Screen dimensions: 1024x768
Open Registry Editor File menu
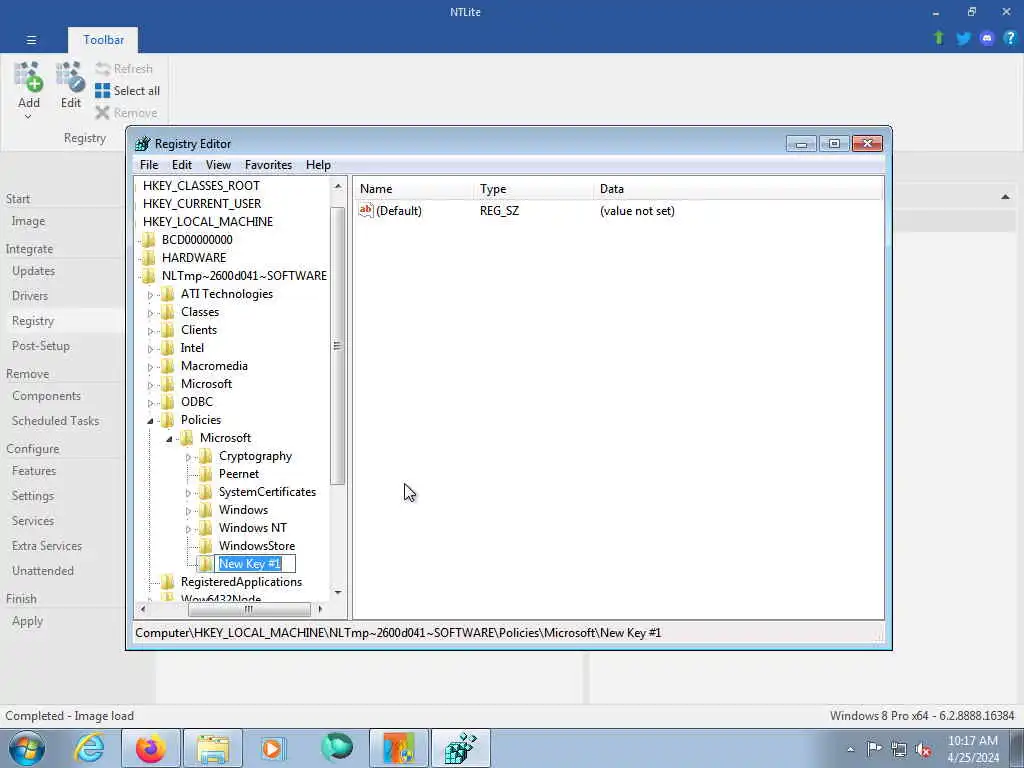click(x=149, y=165)
